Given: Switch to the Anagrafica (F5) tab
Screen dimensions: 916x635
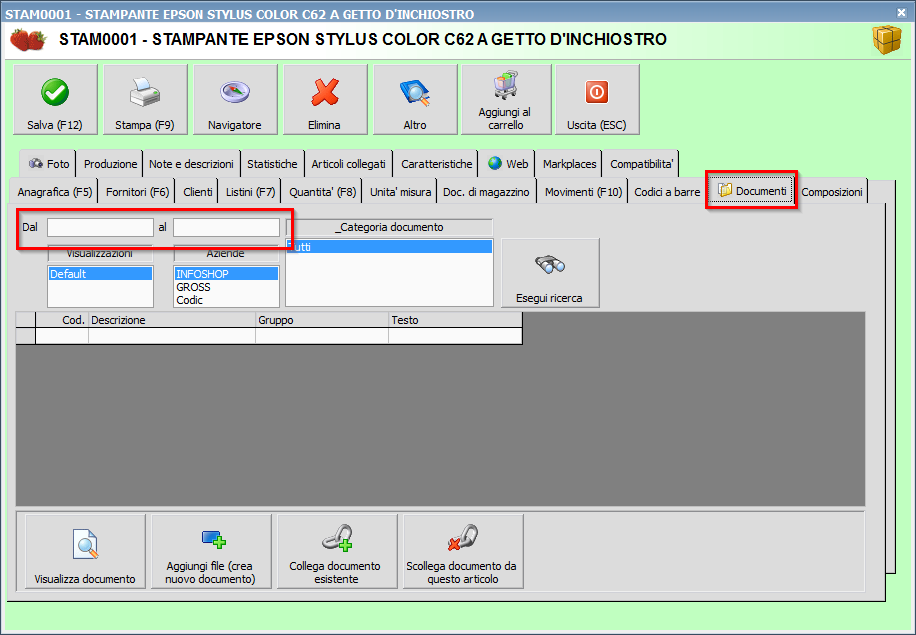Looking at the screenshot, I should 54,192.
